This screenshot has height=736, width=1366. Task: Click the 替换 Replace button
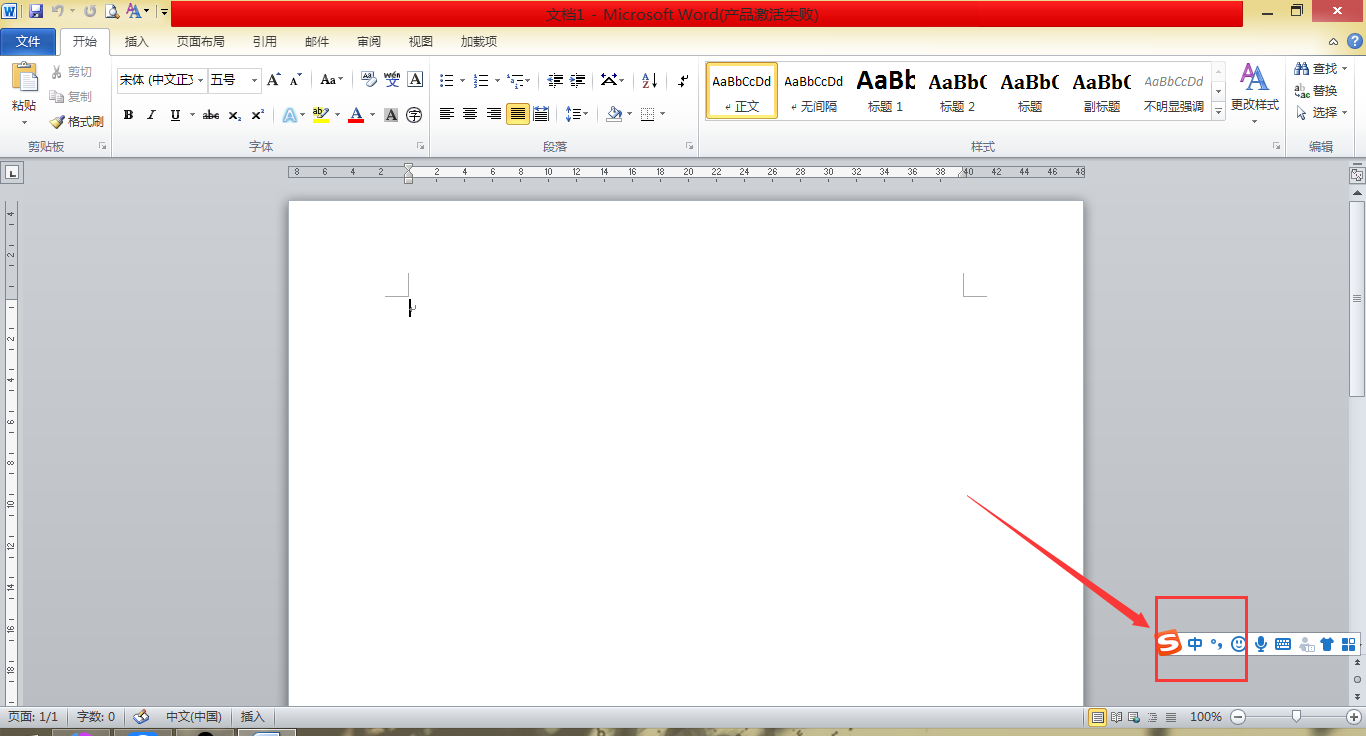pyautogui.click(x=1315, y=90)
